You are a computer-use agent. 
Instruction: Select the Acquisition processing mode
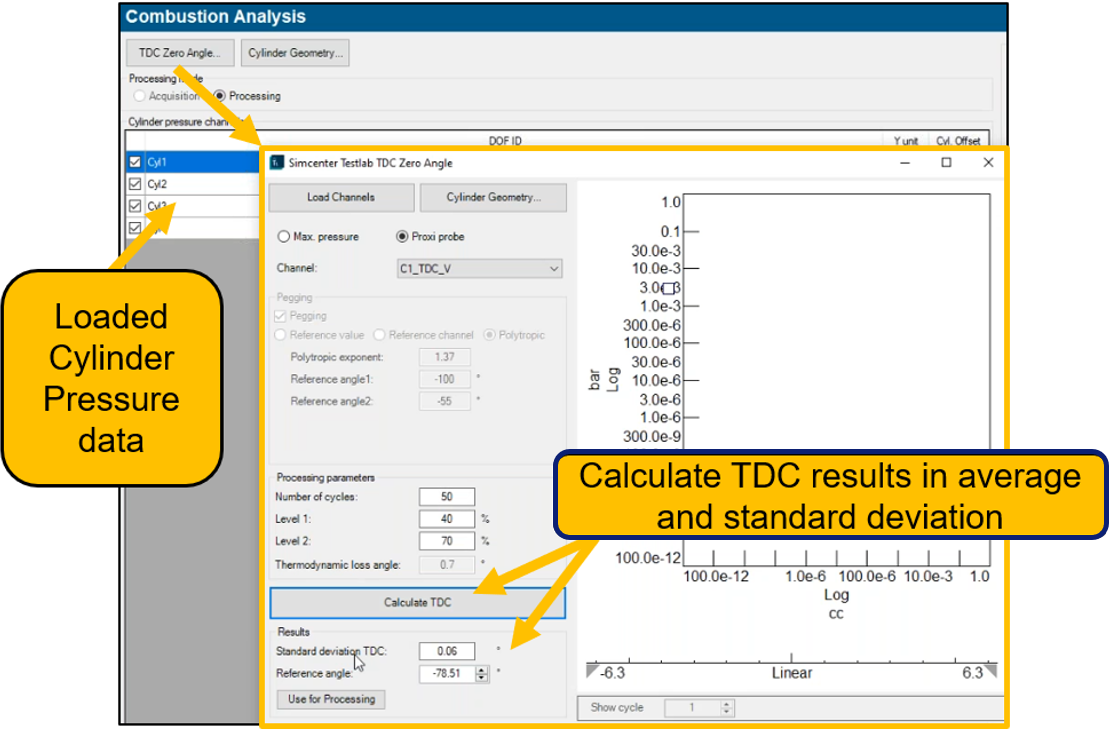pos(140,96)
